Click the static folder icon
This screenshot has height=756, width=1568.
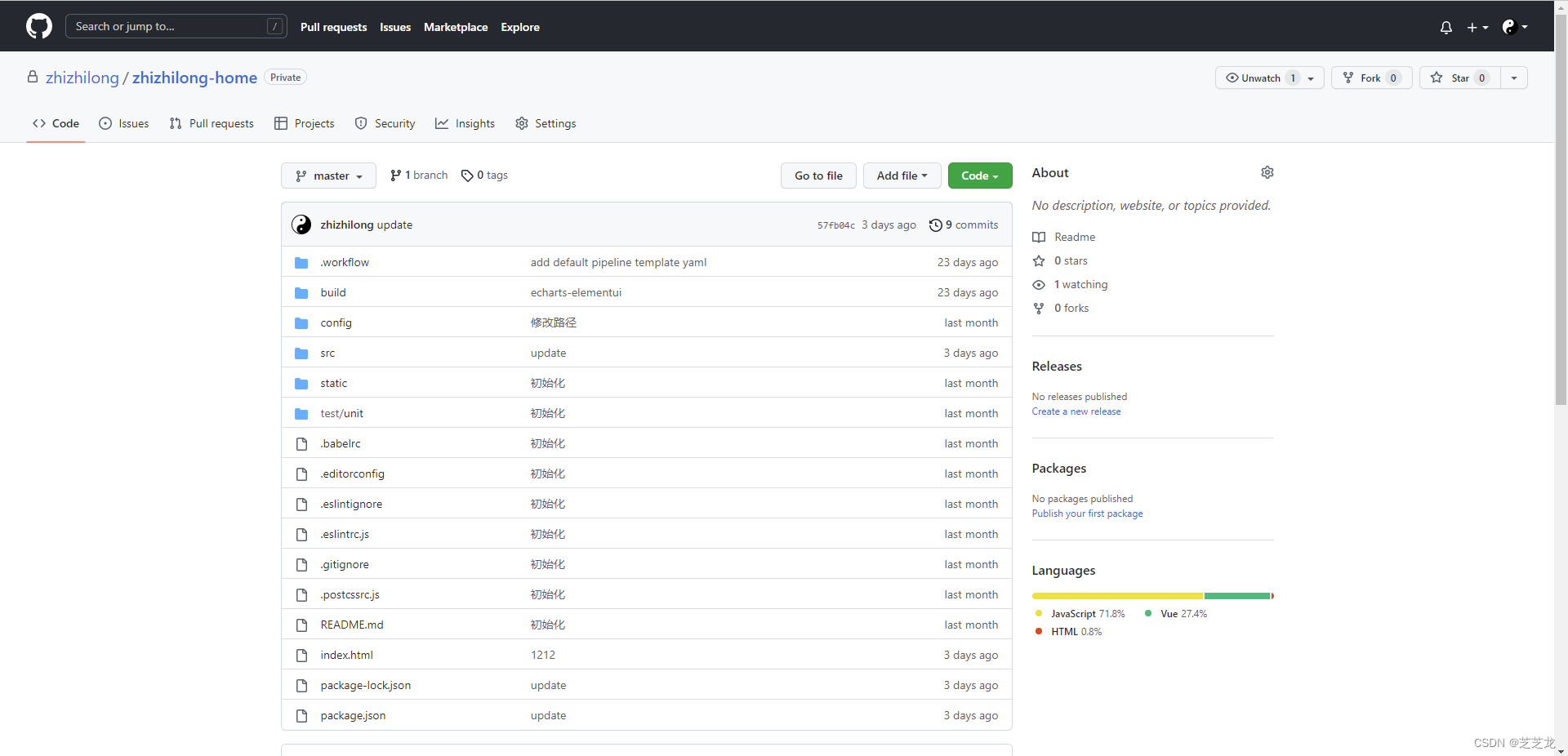pos(301,384)
